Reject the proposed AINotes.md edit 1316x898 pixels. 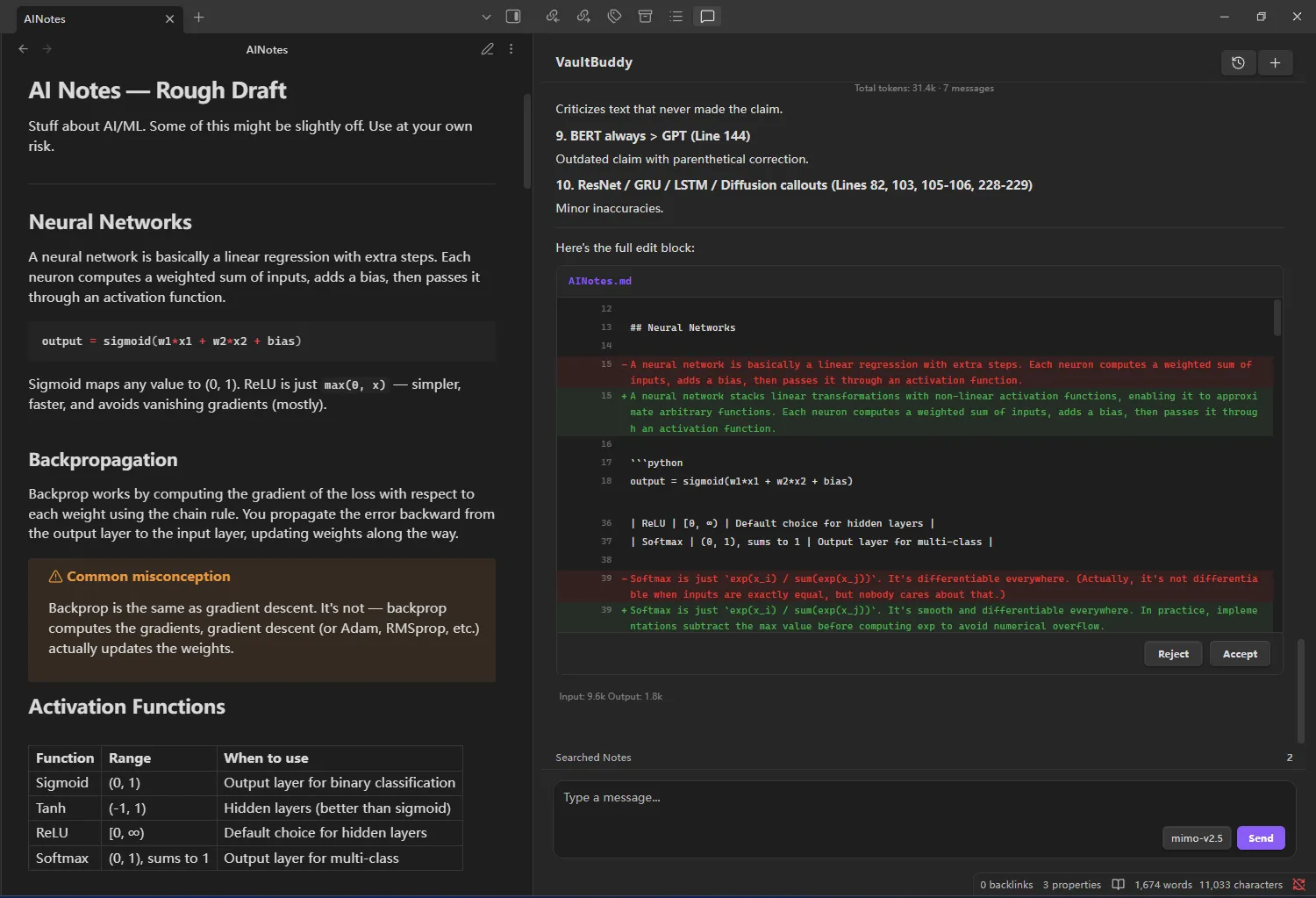(1173, 654)
